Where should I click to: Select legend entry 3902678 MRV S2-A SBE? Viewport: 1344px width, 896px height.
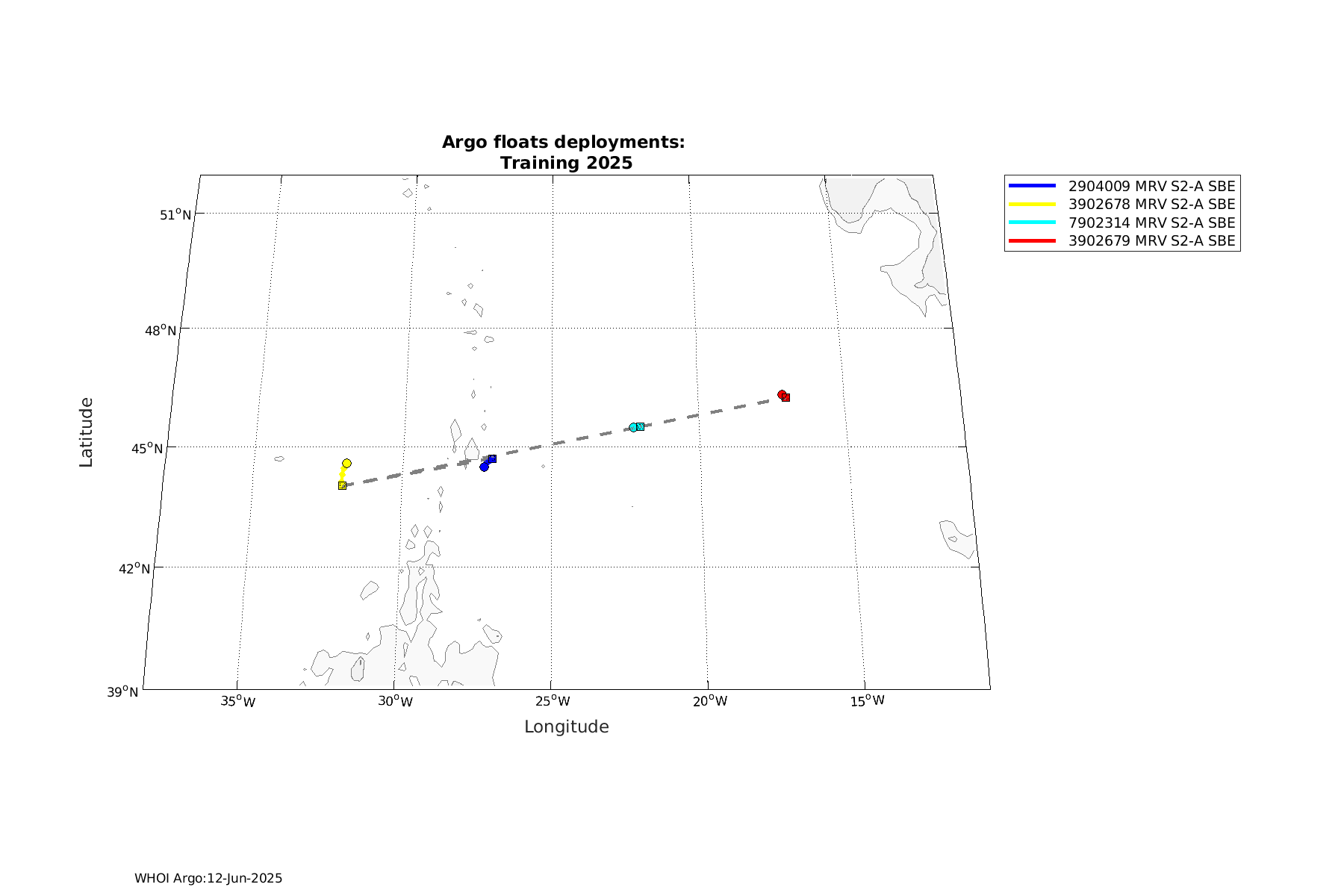tap(1151, 204)
